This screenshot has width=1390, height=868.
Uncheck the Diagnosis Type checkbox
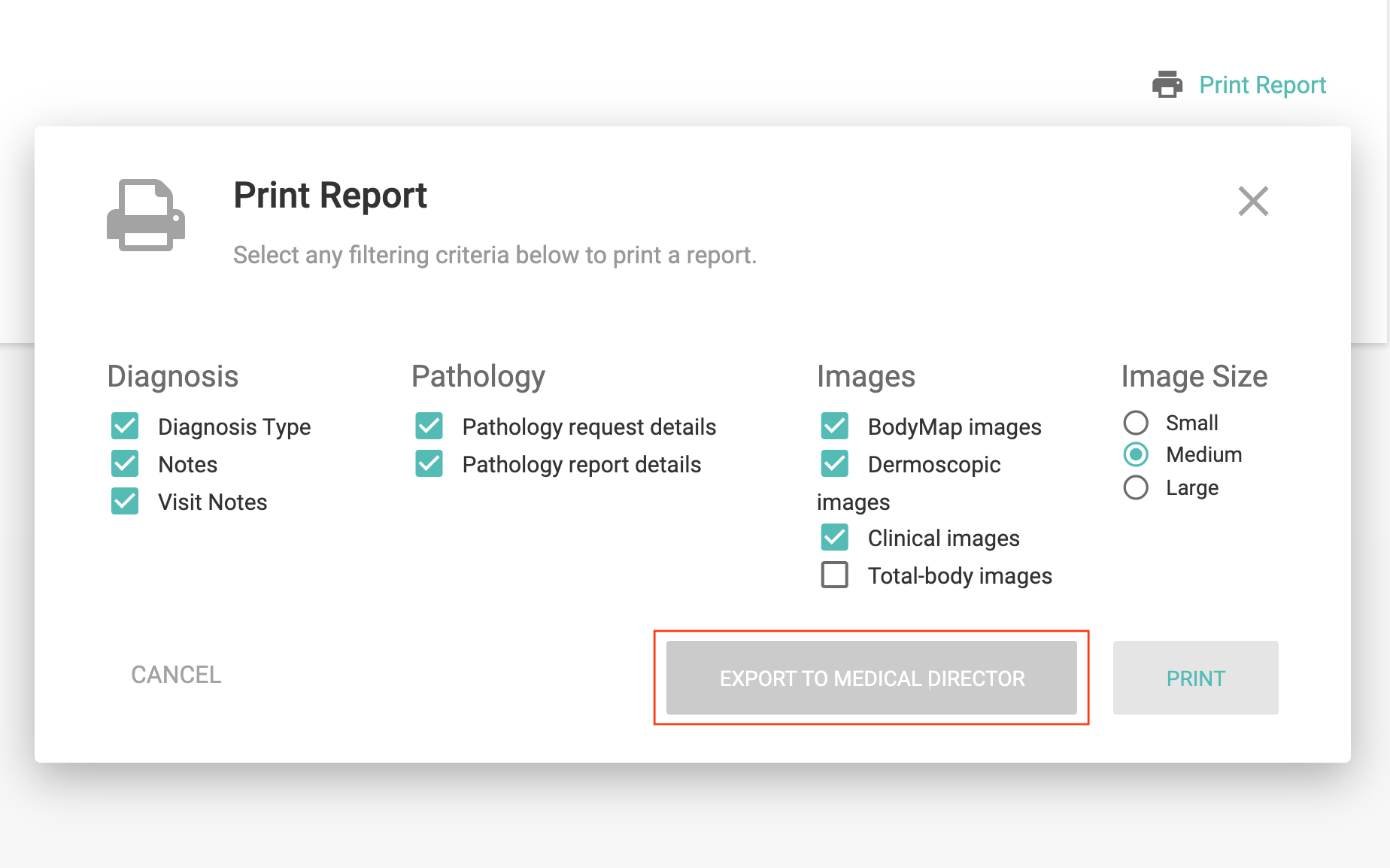(x=125, y=426)
